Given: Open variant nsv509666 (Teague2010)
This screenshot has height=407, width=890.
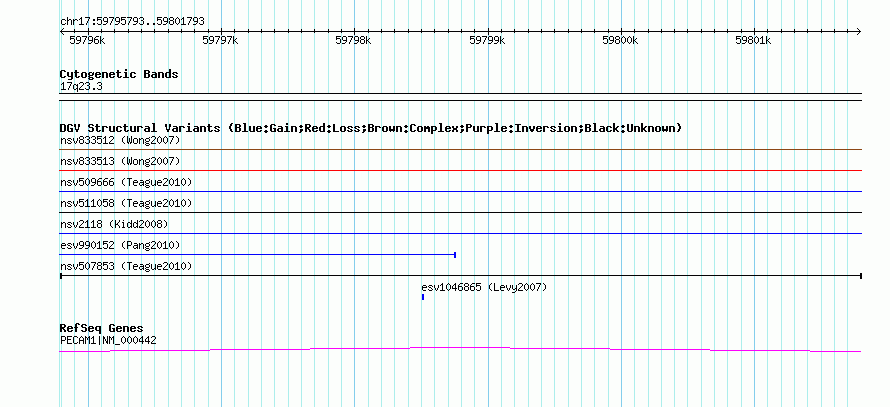Looking at the screenshot, I should click(x=126, y=182).
